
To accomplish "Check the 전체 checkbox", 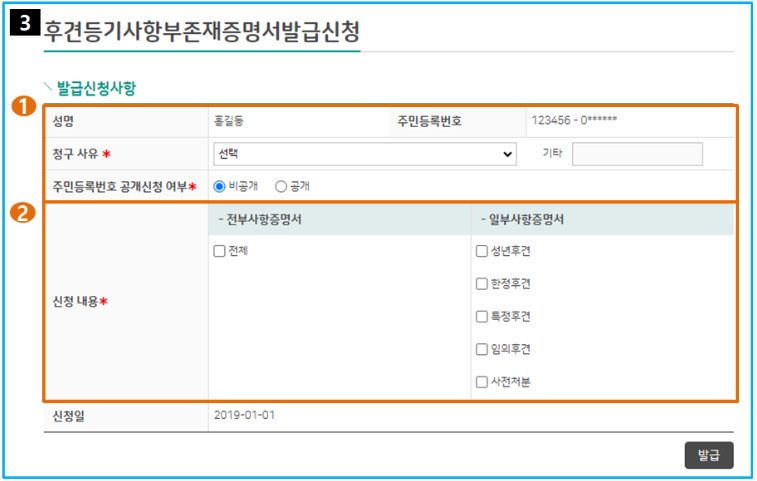I will tap(220, 251).
